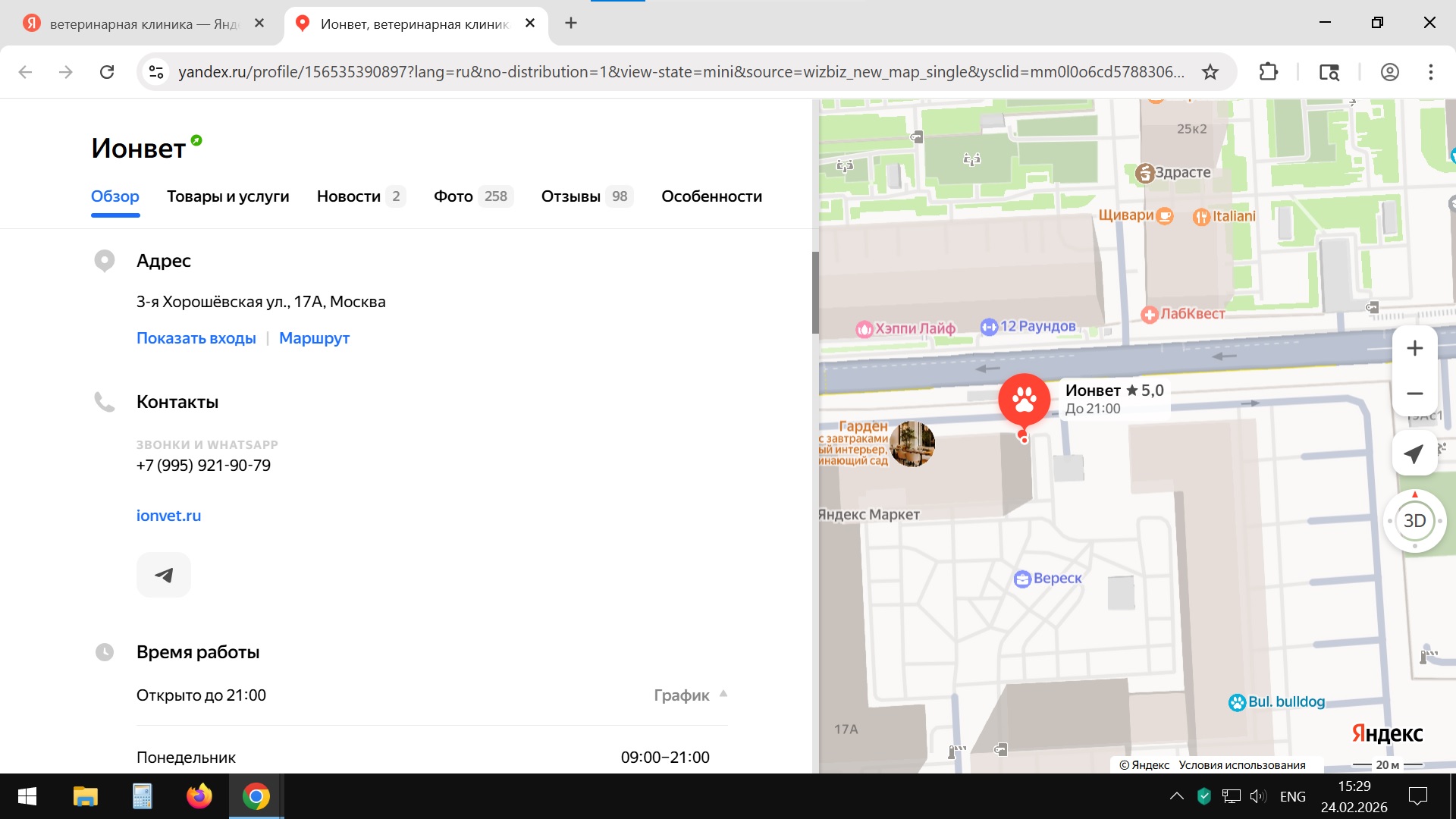Screen dimensions: 1456x819
Task: Open the ionvet.ru website link
Action: point(168,516)
